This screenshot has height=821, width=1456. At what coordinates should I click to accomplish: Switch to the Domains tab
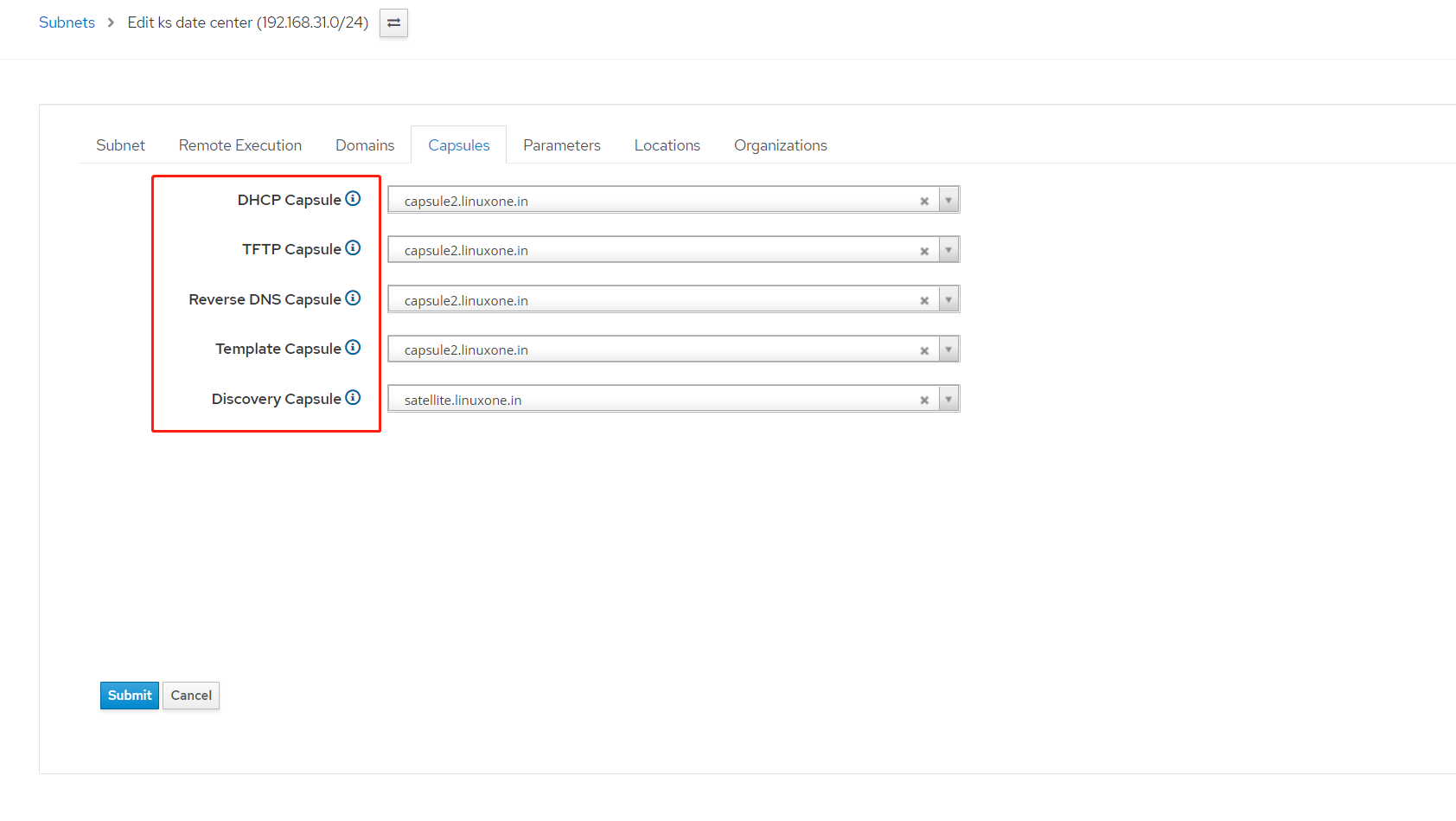point(365,145)
